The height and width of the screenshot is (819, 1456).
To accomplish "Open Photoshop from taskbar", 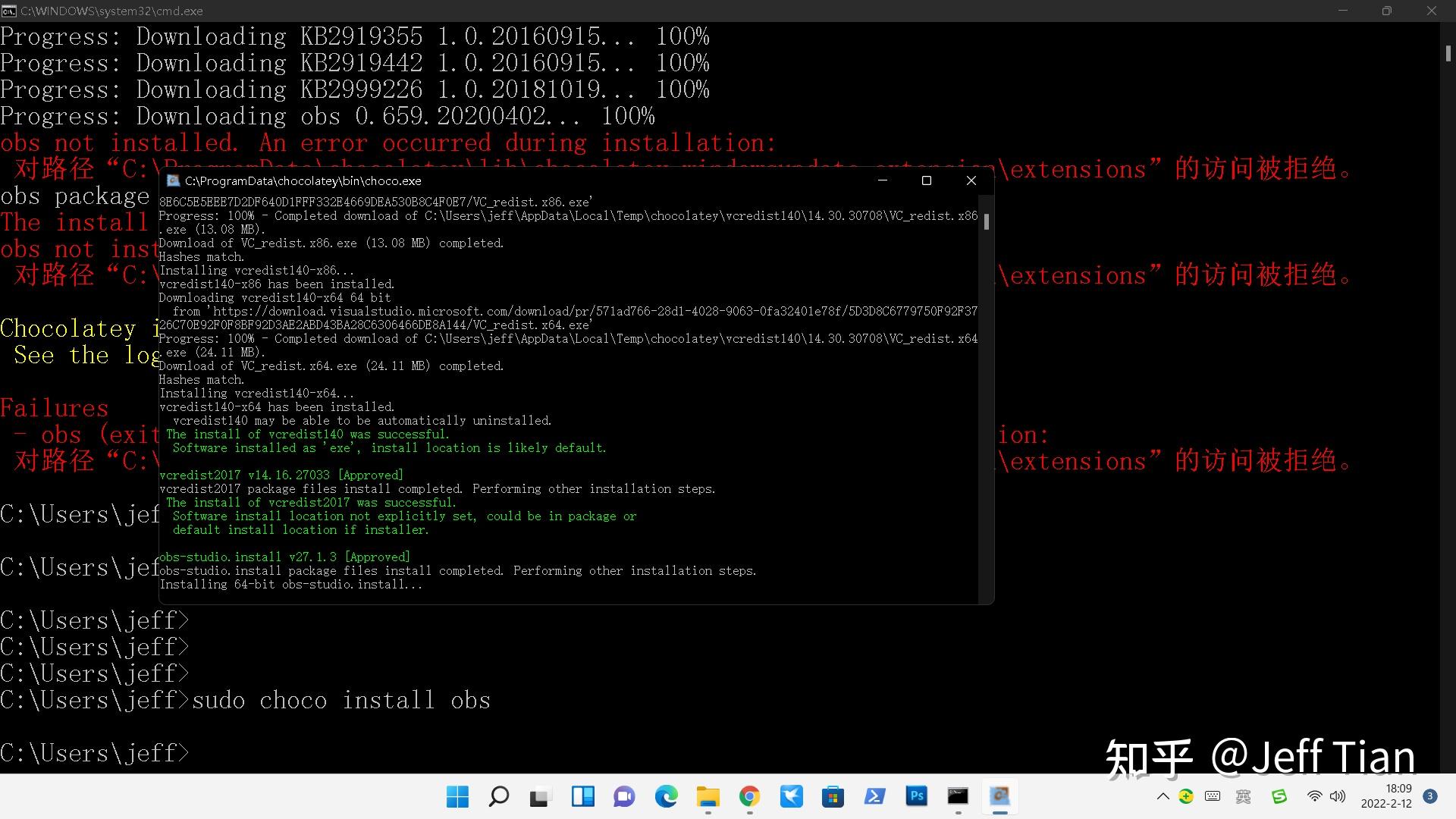I will (916, 796).
